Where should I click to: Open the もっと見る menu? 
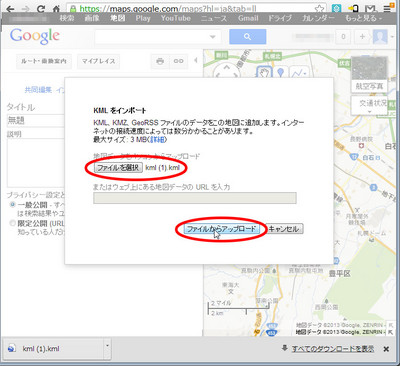tap(363, 18)
